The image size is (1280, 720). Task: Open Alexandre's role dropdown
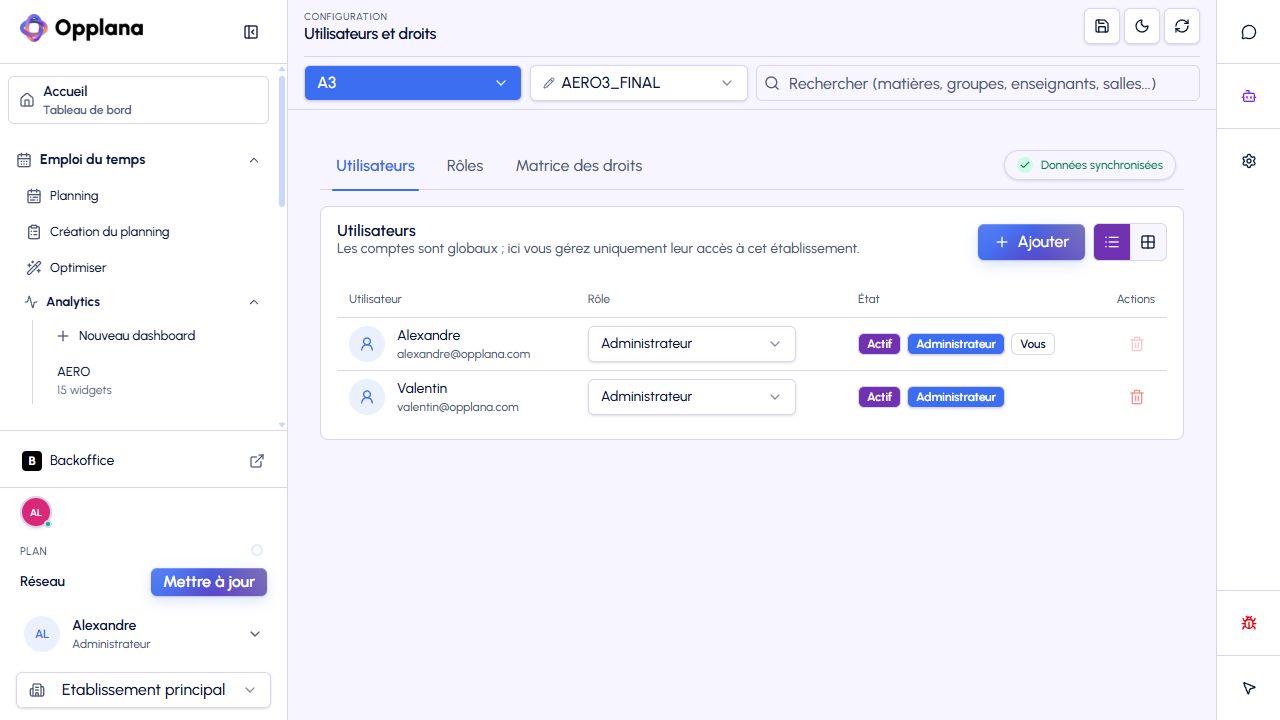[x=692, y=344]
